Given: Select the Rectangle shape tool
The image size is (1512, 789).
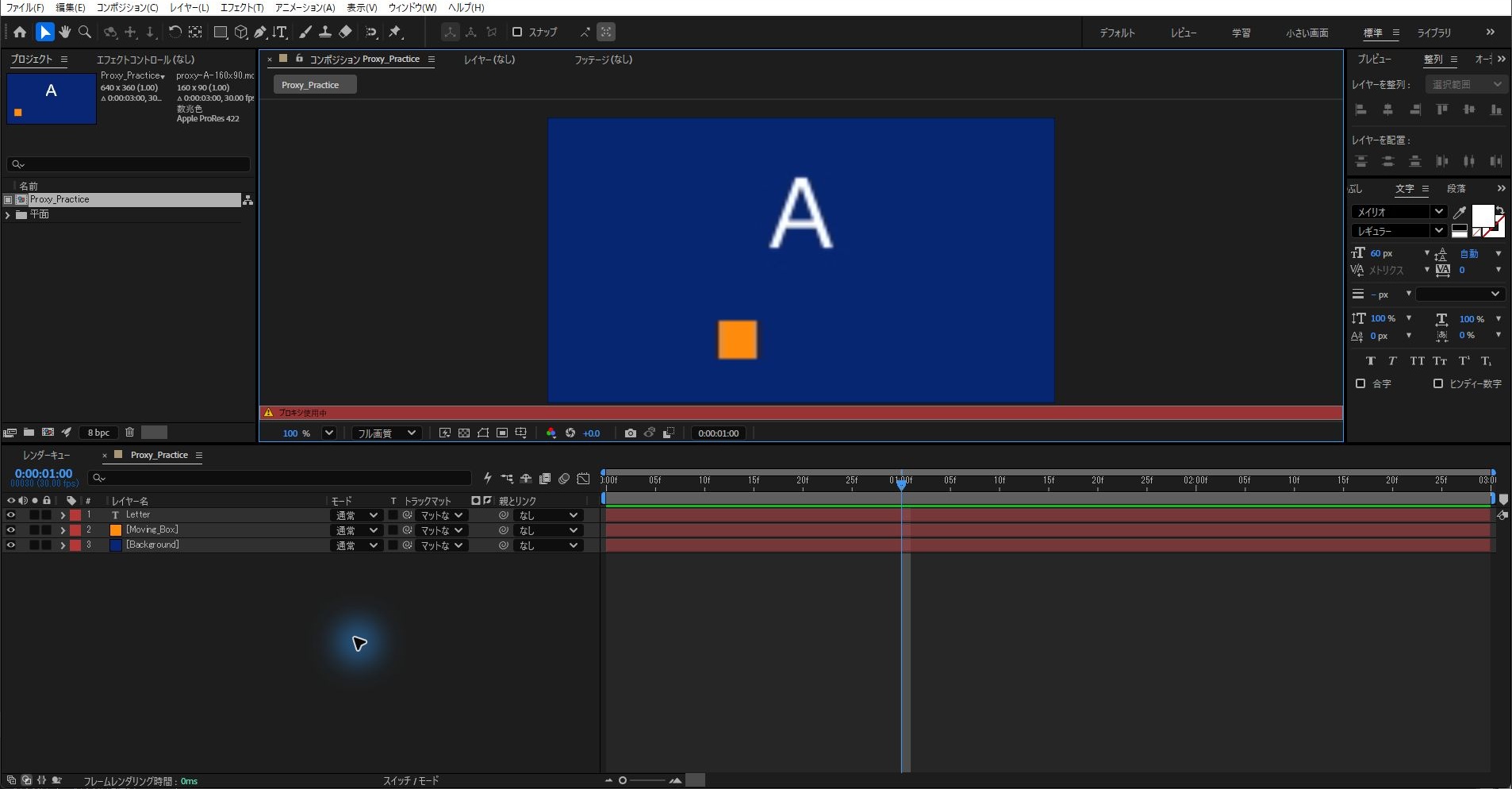Looking at the screenshot, I should [x=221, y=32].
